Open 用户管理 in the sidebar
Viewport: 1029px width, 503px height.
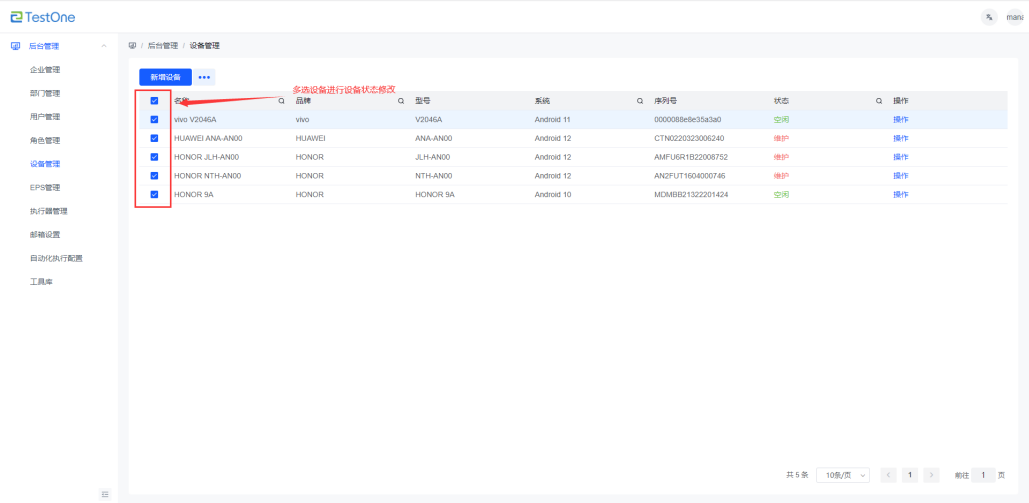coord(45,117)
